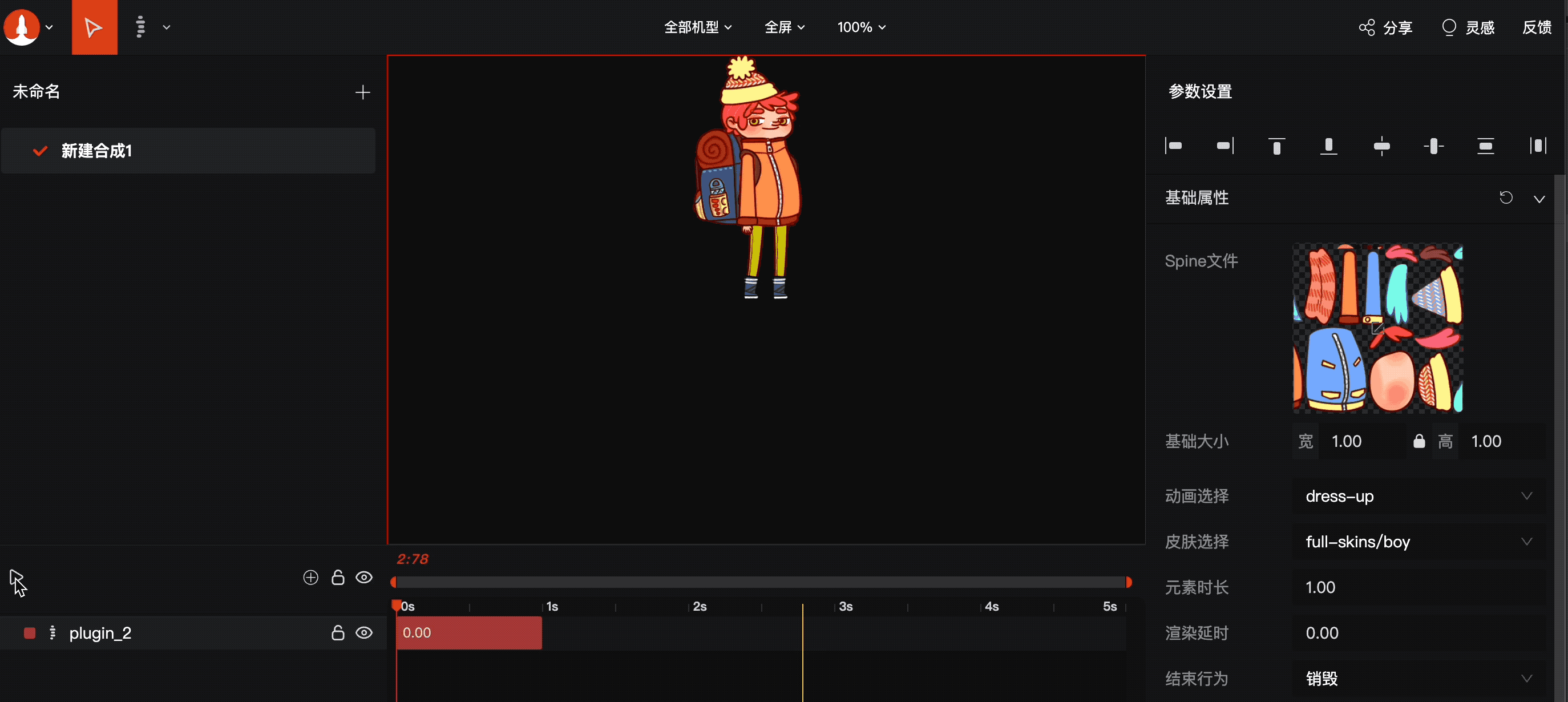The image size is (1568, 702).
Task: Toggle visibility of all layers
Action: [364, 577]
